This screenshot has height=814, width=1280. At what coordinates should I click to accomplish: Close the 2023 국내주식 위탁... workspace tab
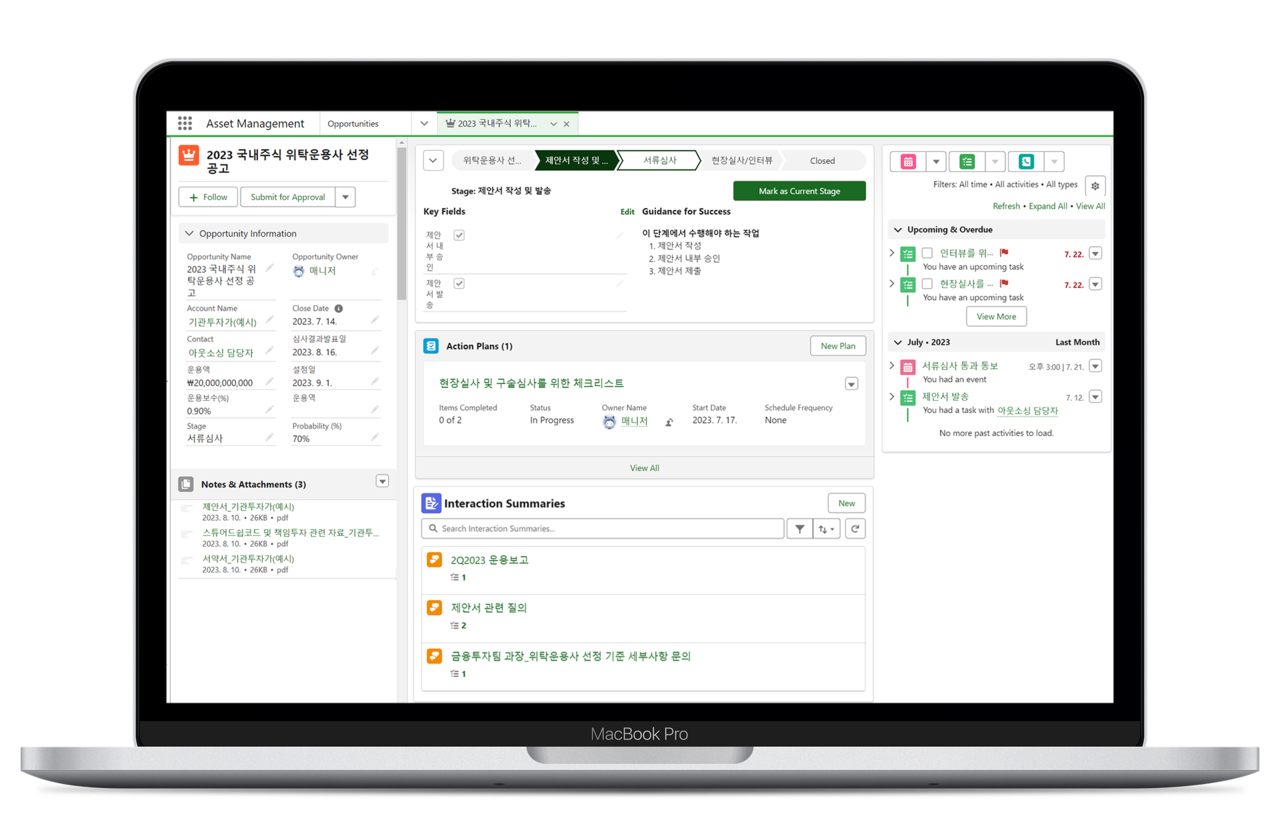(567, 124)
